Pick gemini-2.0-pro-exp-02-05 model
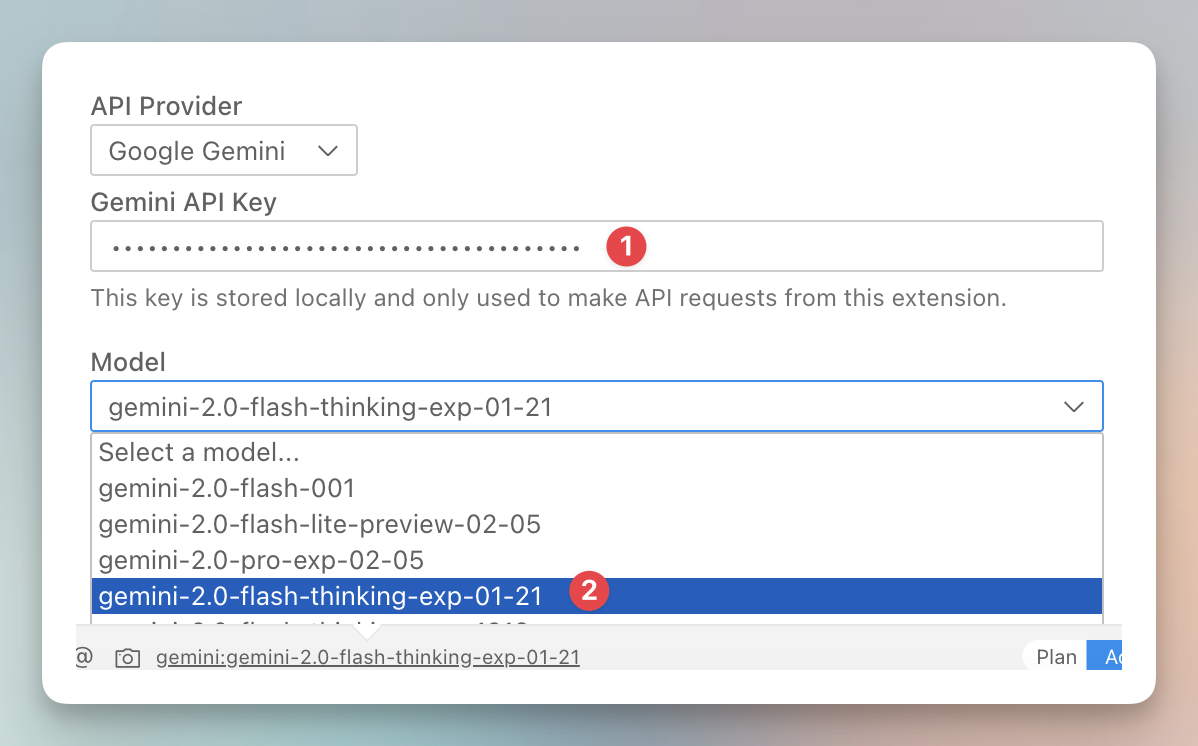 [261, 560]
